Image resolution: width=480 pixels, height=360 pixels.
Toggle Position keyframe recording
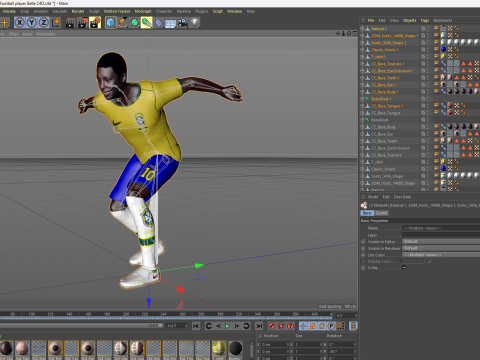[303, 326]
